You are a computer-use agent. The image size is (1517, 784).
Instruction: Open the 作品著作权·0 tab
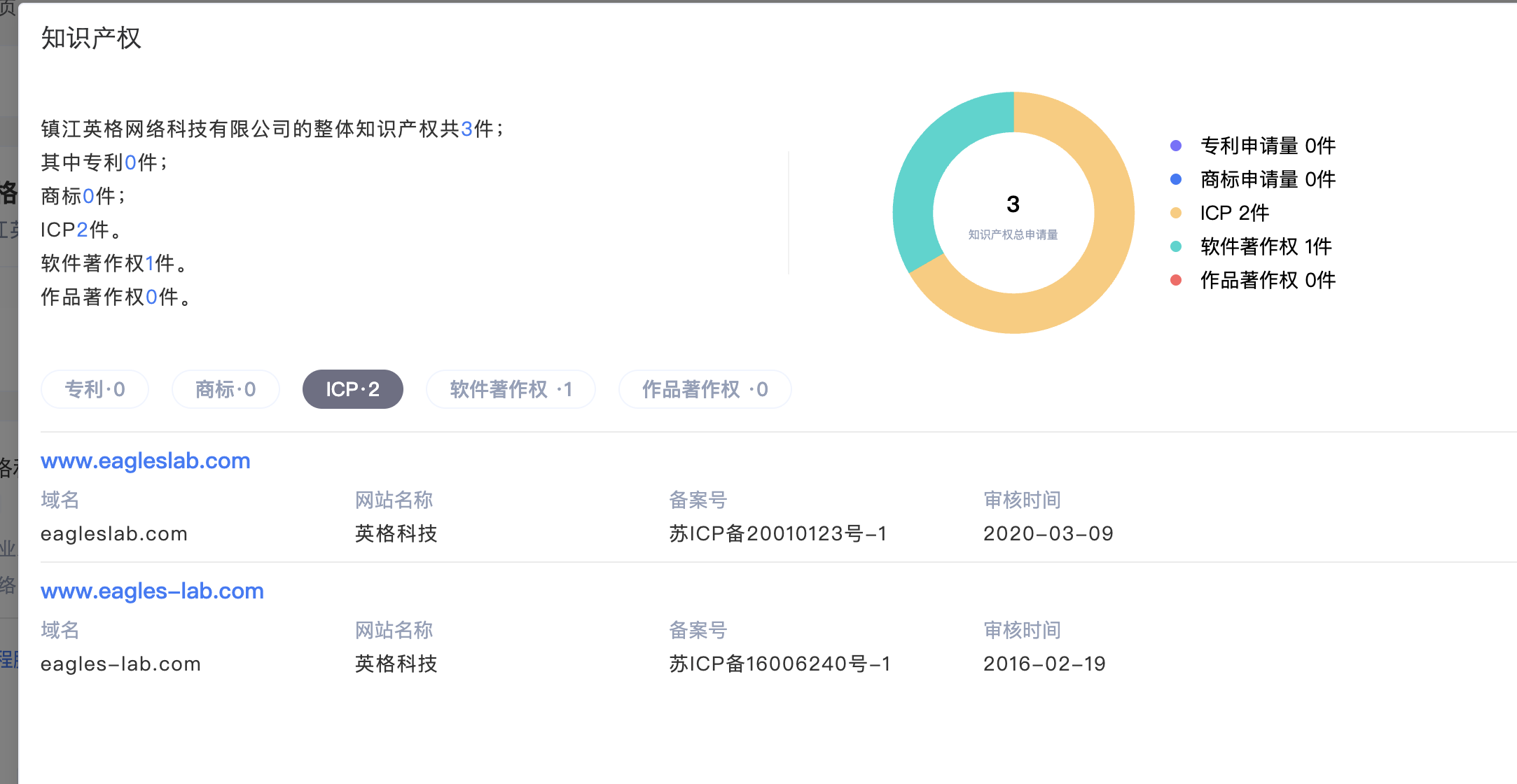pos(705,389)
